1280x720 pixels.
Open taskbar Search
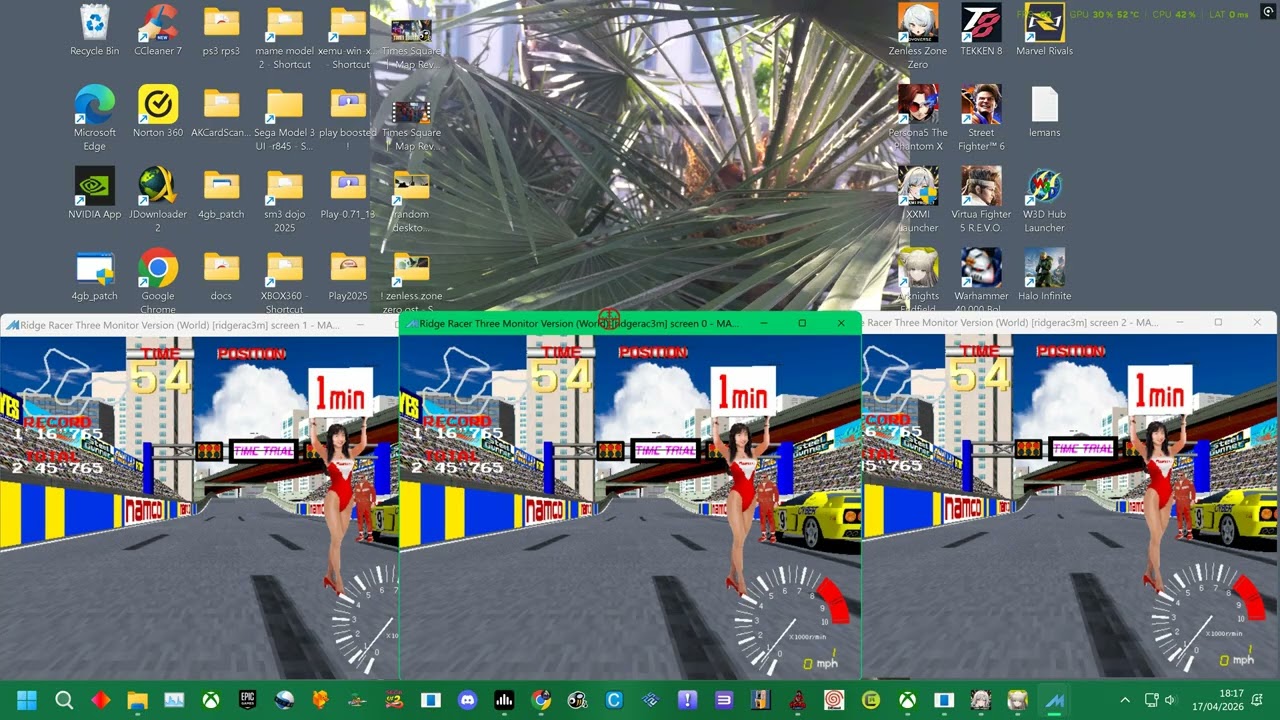click(x=64, y=700)
